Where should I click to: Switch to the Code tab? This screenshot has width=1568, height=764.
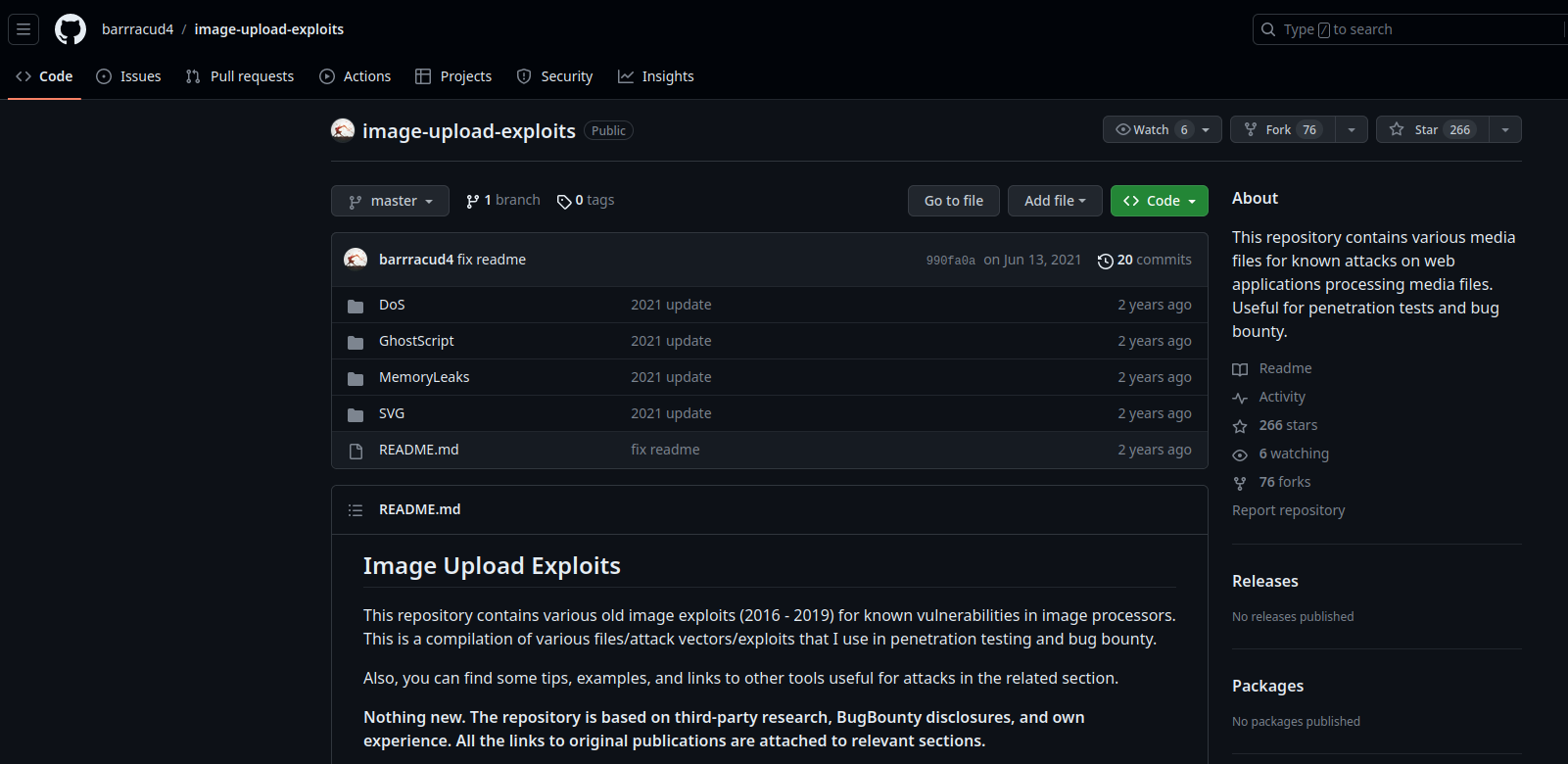(44, 76)
